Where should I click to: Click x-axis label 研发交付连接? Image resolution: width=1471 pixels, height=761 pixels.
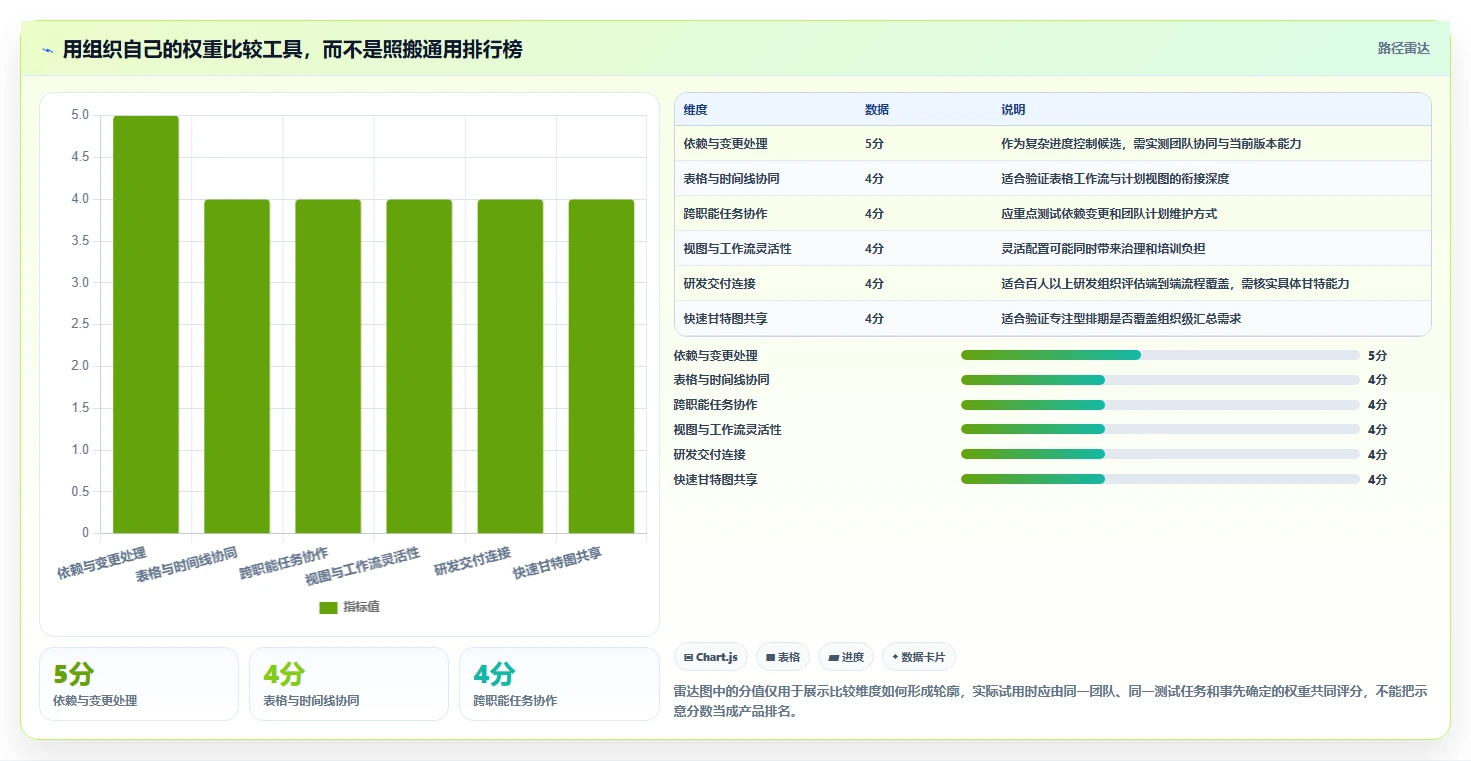pyautogui.click(x=472, y=561)
